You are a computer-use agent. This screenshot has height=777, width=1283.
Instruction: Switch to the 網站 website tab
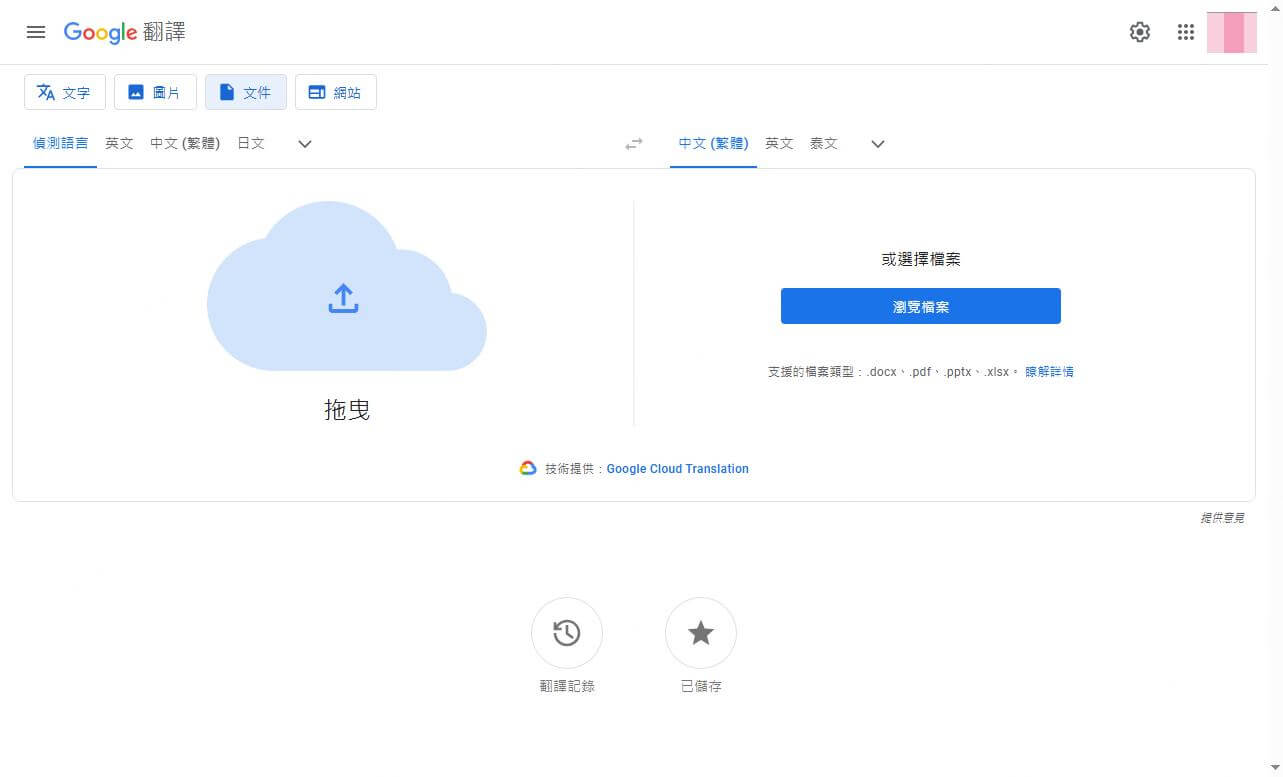[336, 92]
